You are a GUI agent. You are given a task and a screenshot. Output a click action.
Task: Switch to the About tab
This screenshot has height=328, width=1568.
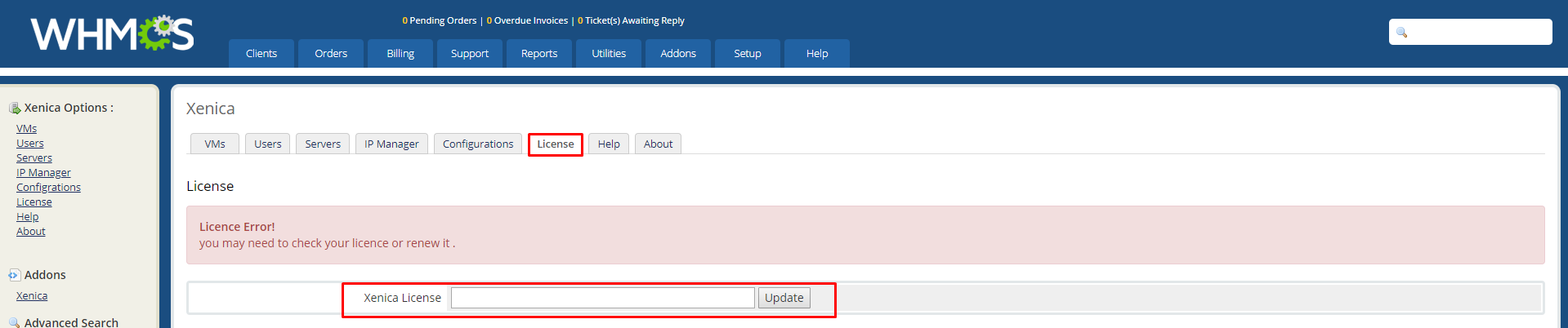point(658,144)
